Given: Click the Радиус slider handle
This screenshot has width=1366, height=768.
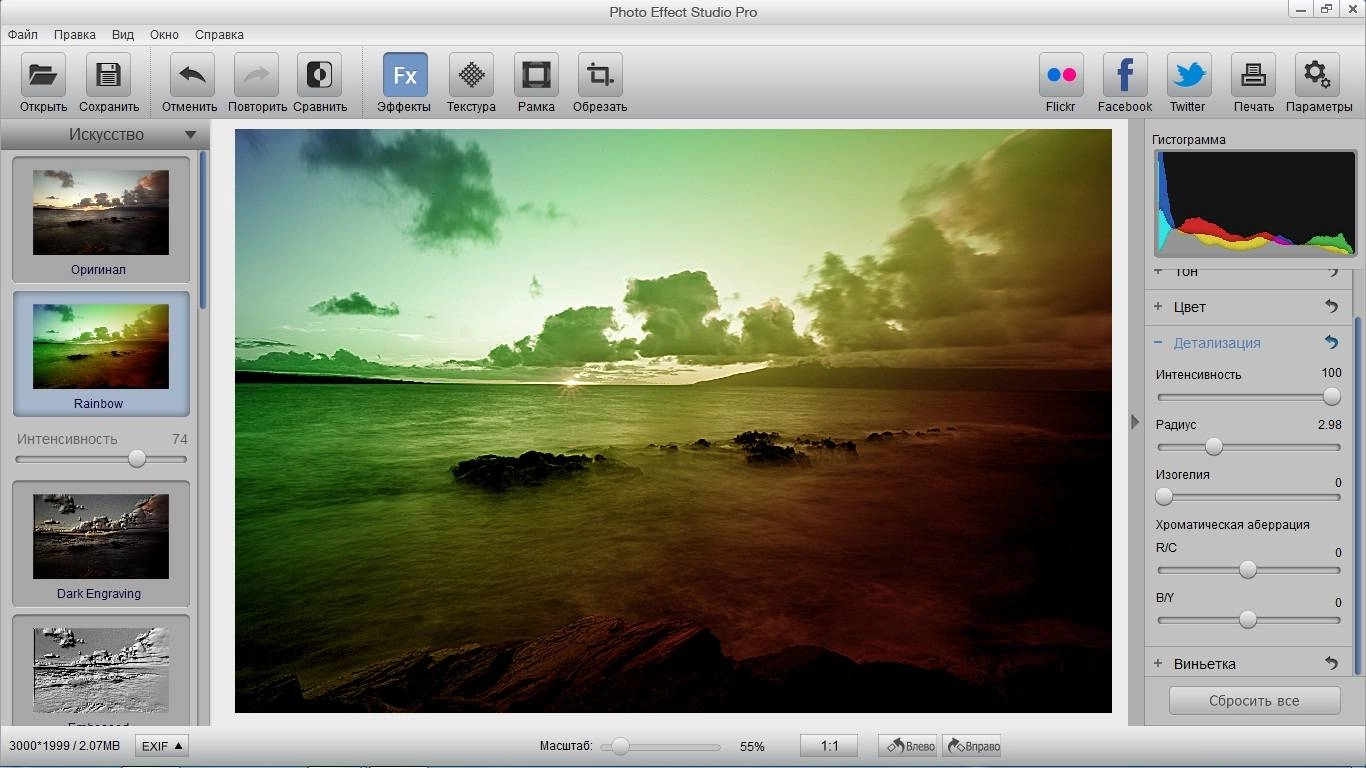Looking at the screenshot, I should [x=1213, y=446].
